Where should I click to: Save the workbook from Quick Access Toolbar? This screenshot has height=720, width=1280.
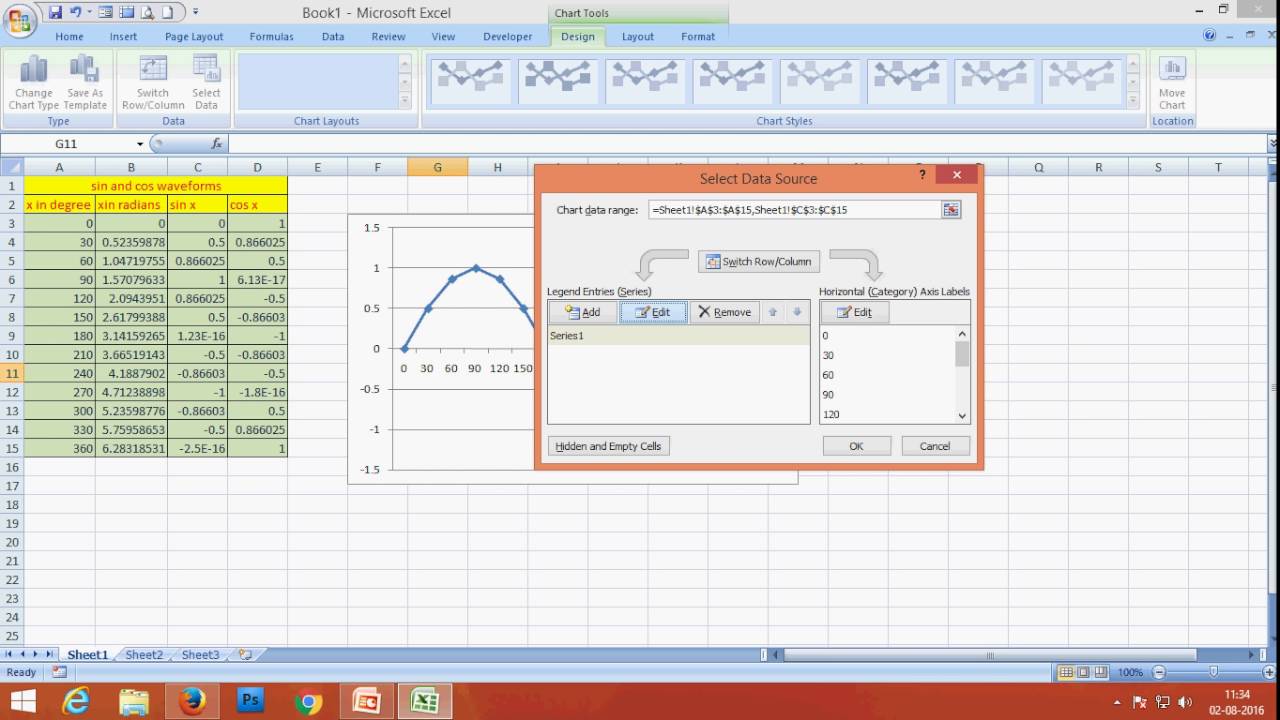pos(55,12)
